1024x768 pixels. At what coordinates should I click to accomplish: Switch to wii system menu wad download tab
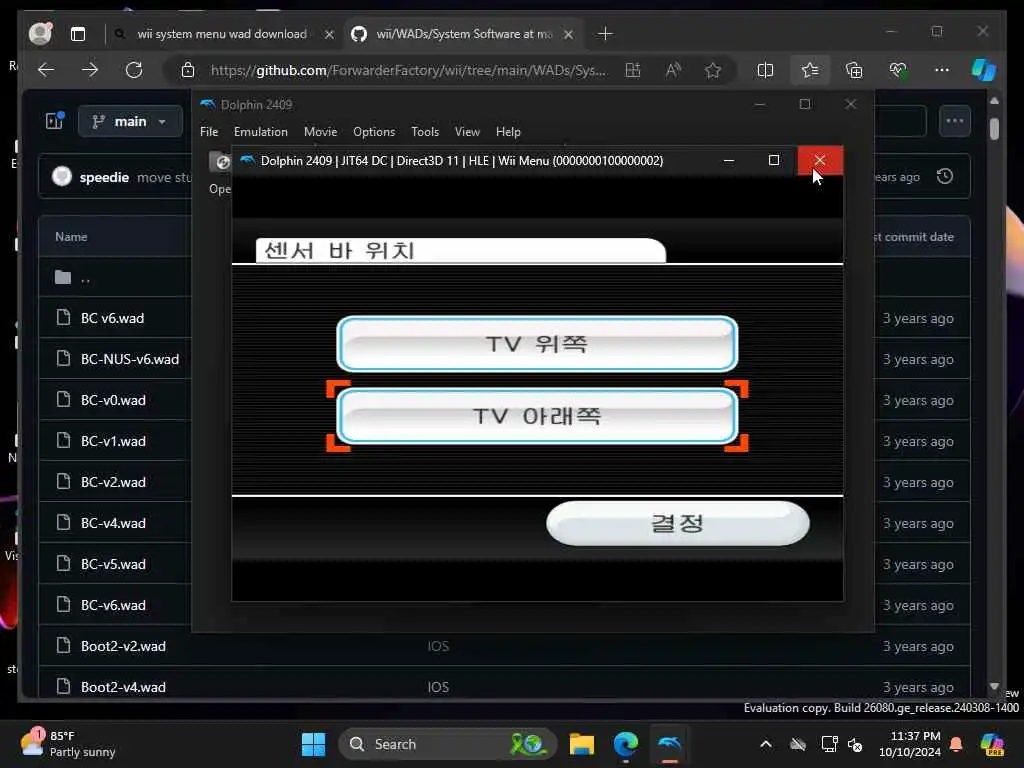pos(222,34)
